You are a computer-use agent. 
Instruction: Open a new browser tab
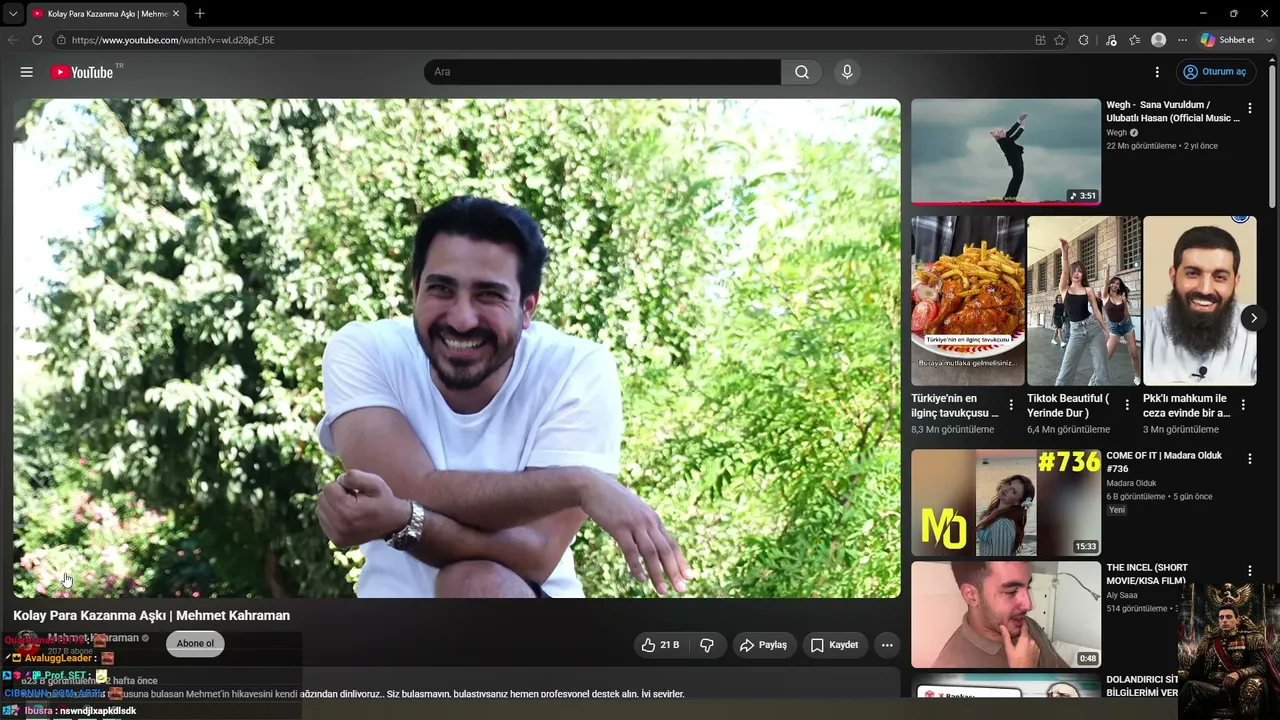tap(200, 13)
